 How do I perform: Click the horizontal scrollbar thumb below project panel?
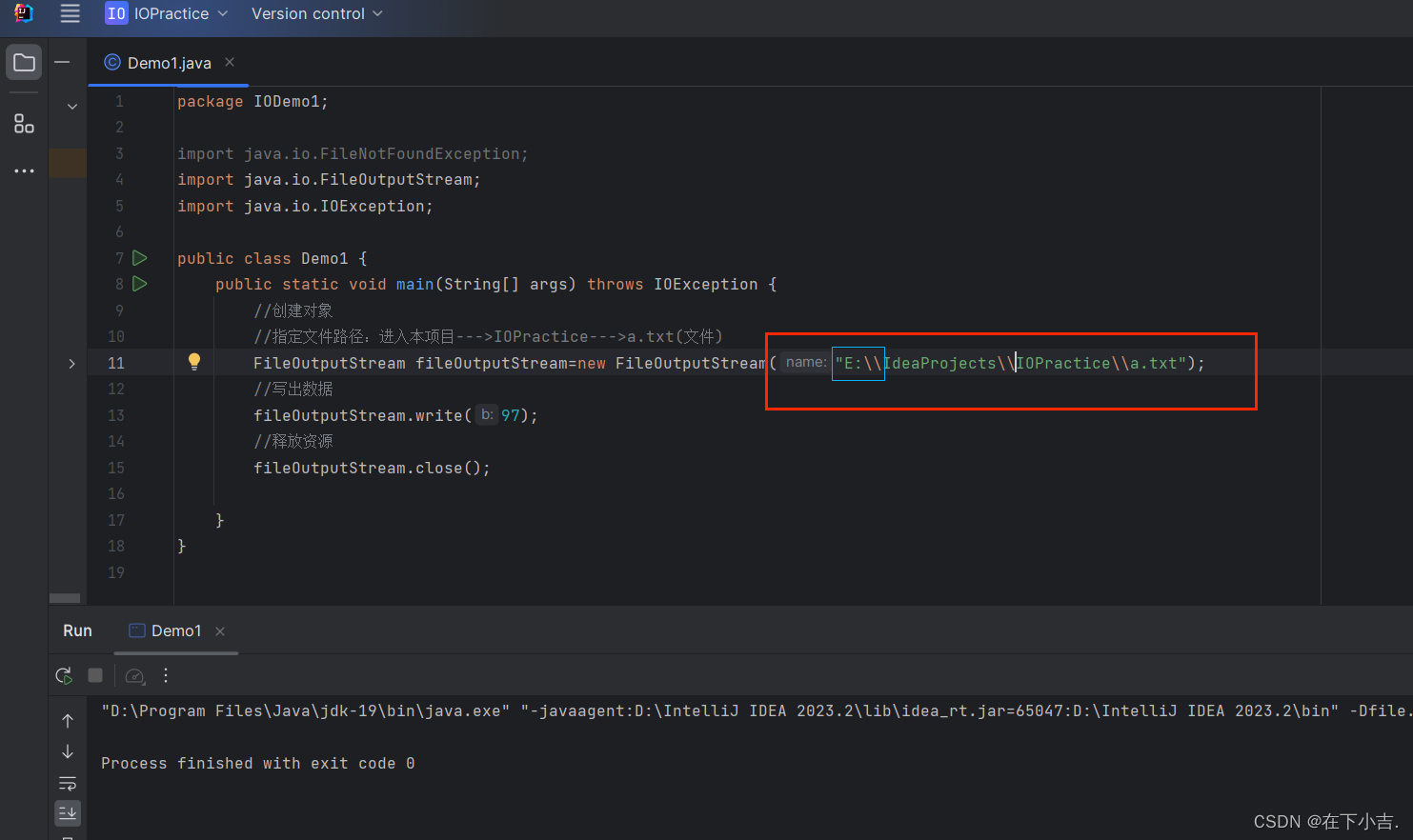(65, 598)
